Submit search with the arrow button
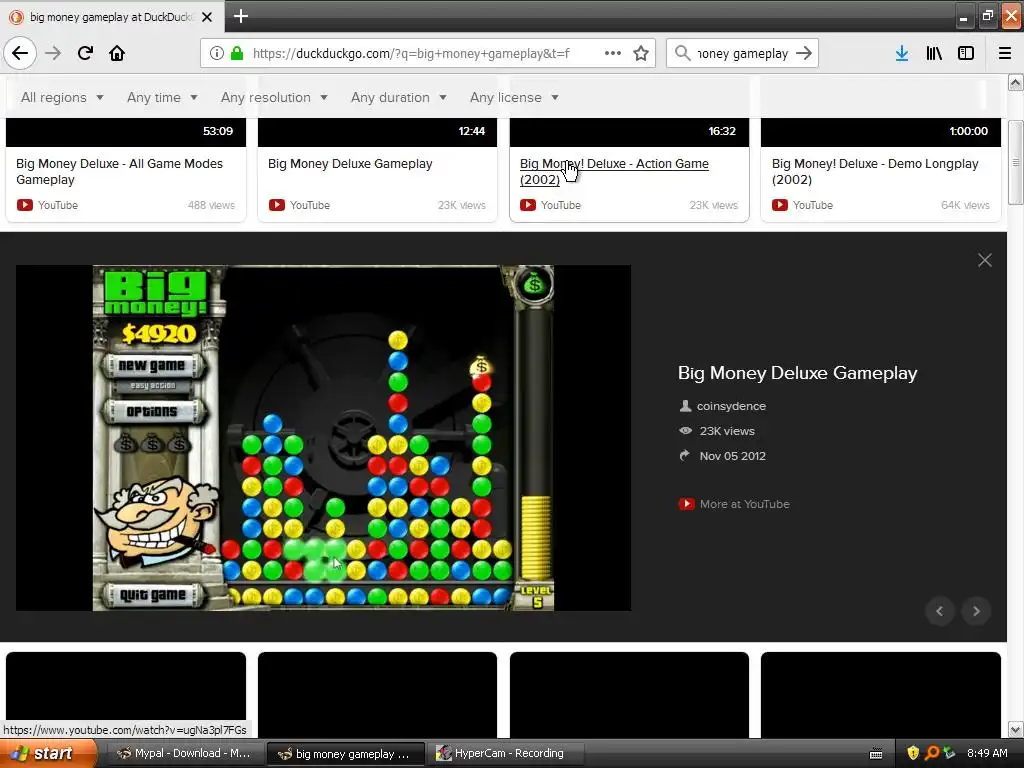 click(805, 53)
